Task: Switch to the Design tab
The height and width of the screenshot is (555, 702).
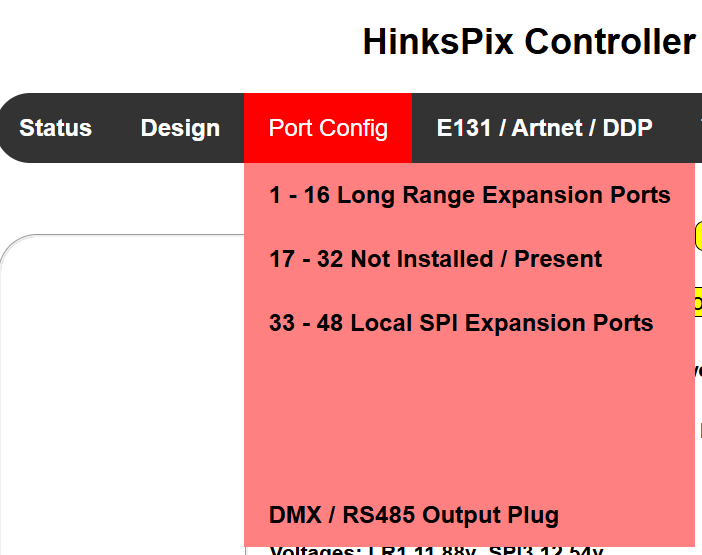Action: [180, 128]
